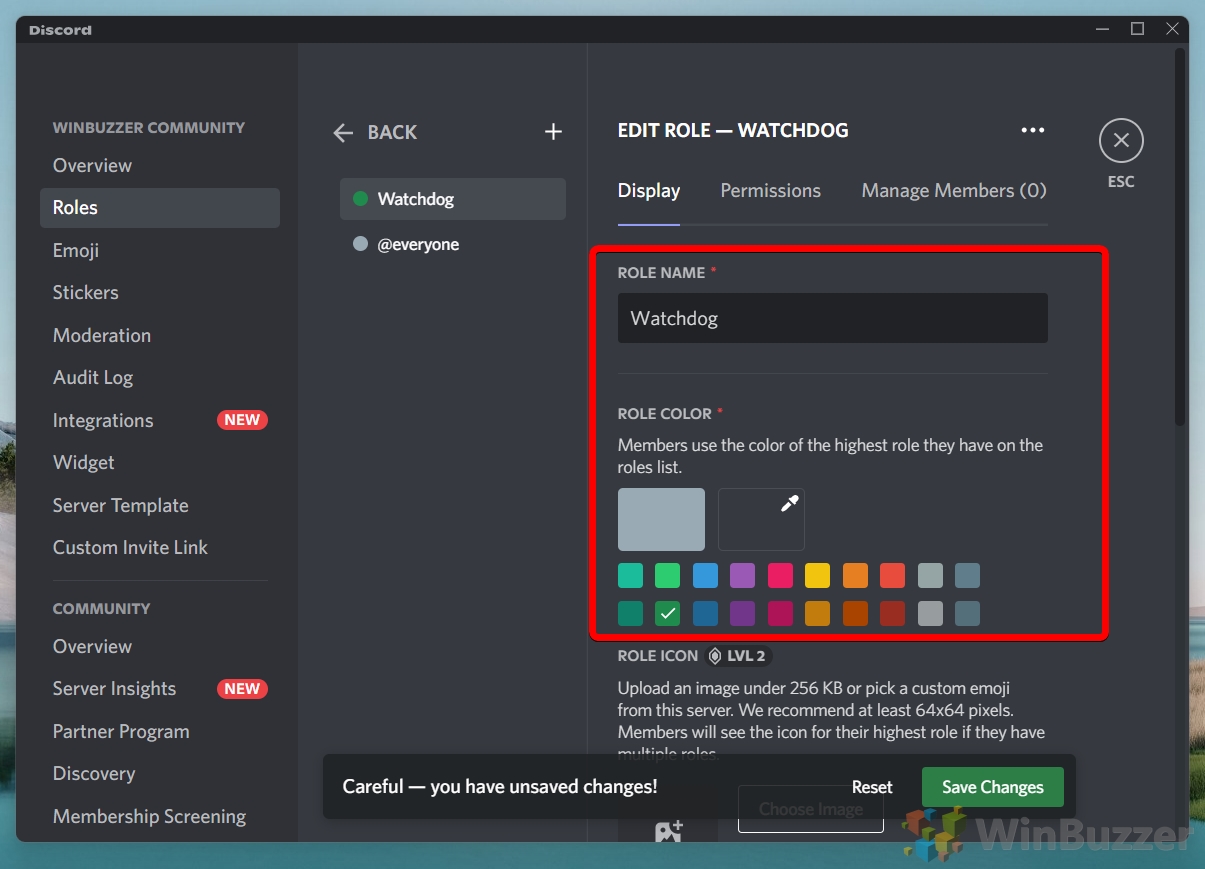
Task: Open the Server Template page
Action: [160, 505]
